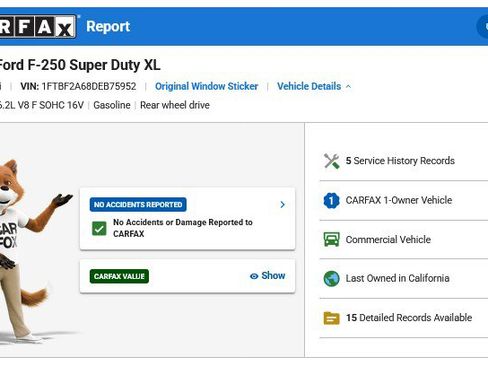Click the wrench service history icon
488x366 pixels.
point(331,161)
